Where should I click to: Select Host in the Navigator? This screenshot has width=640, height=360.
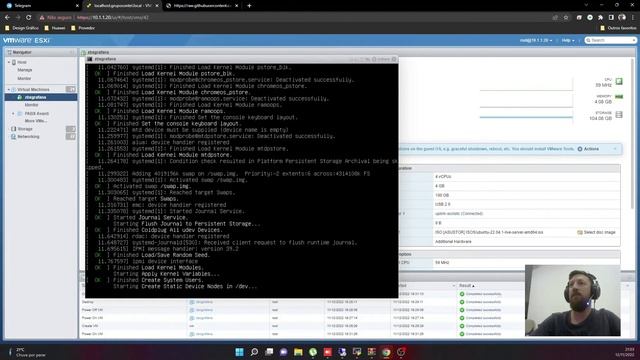pos(22,62)
